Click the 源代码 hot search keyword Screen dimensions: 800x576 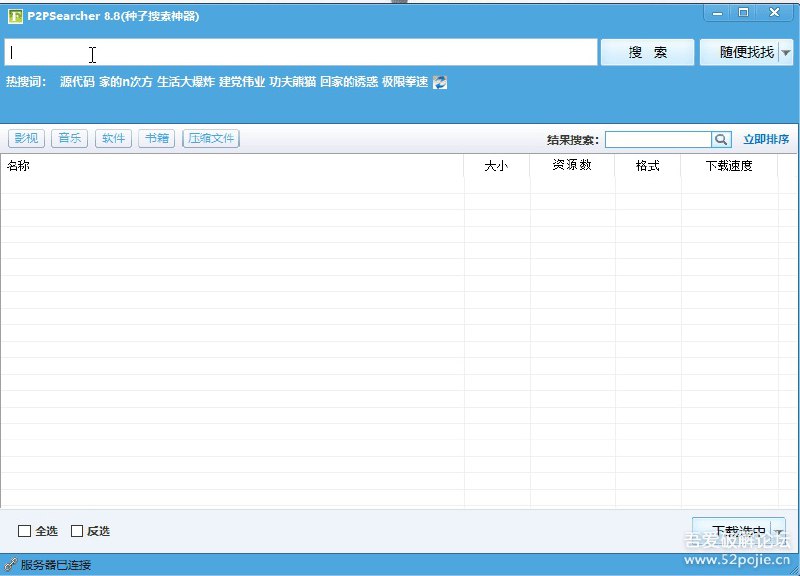(x=78, y=83)
